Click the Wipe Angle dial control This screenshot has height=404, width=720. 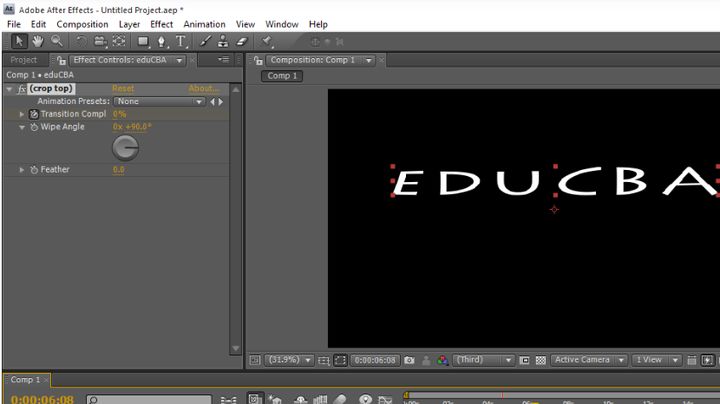click(x=125, y=148)
